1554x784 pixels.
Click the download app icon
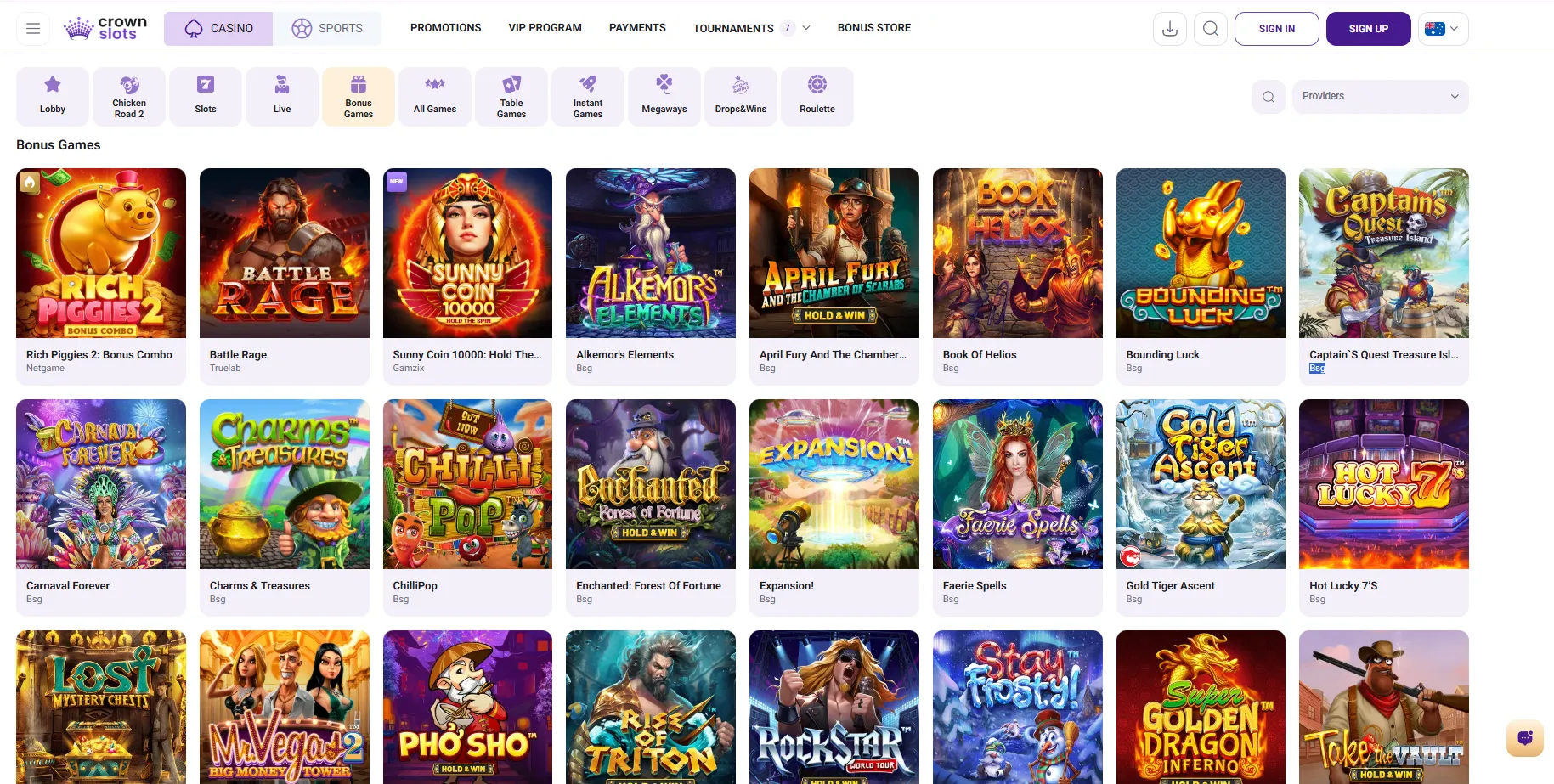[x=1170, y=29]
